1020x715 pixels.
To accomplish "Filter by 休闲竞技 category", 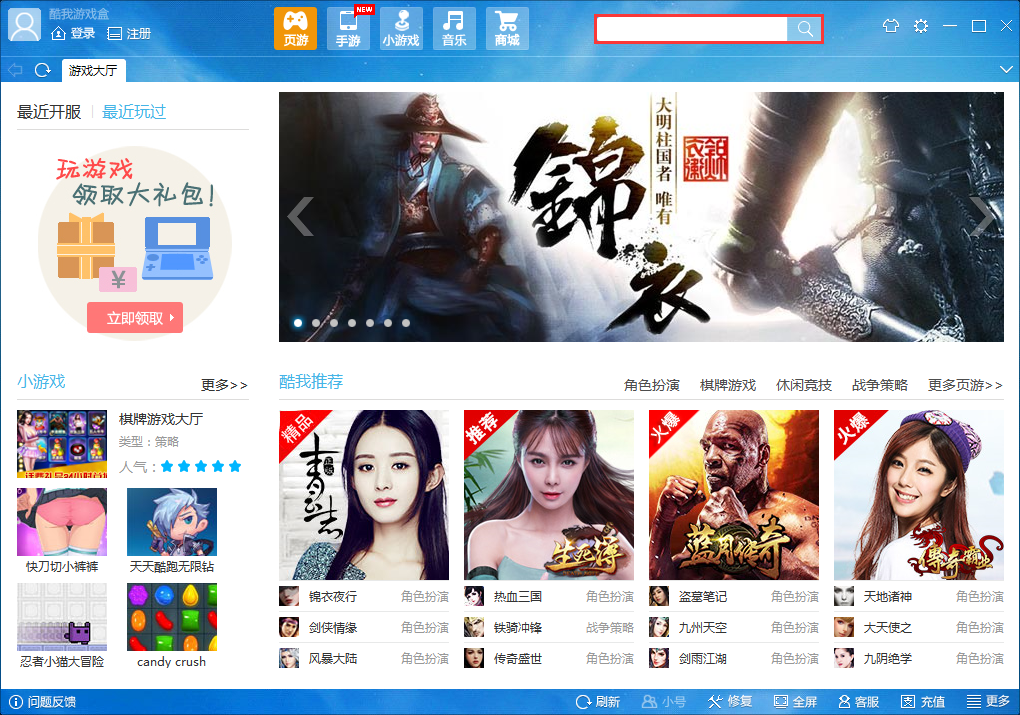I will [x=803, y=385].
